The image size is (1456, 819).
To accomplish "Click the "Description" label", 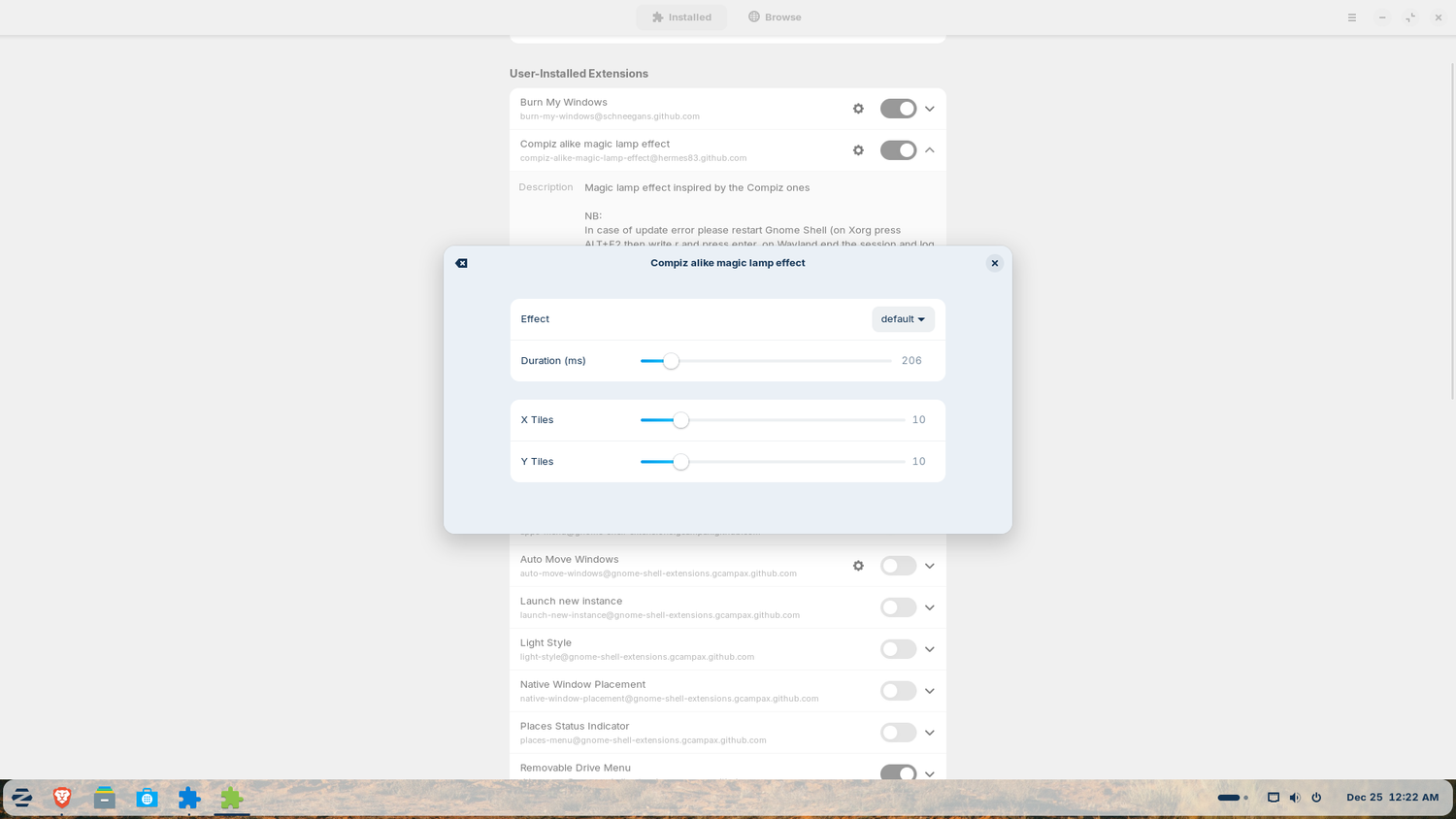I will click(546, 187).
